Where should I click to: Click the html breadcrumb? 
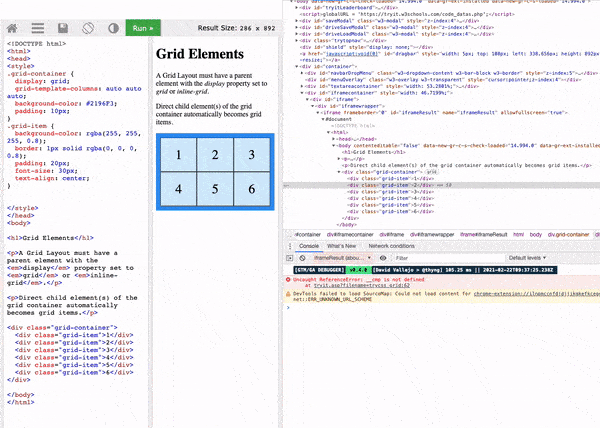pos(518,234)
